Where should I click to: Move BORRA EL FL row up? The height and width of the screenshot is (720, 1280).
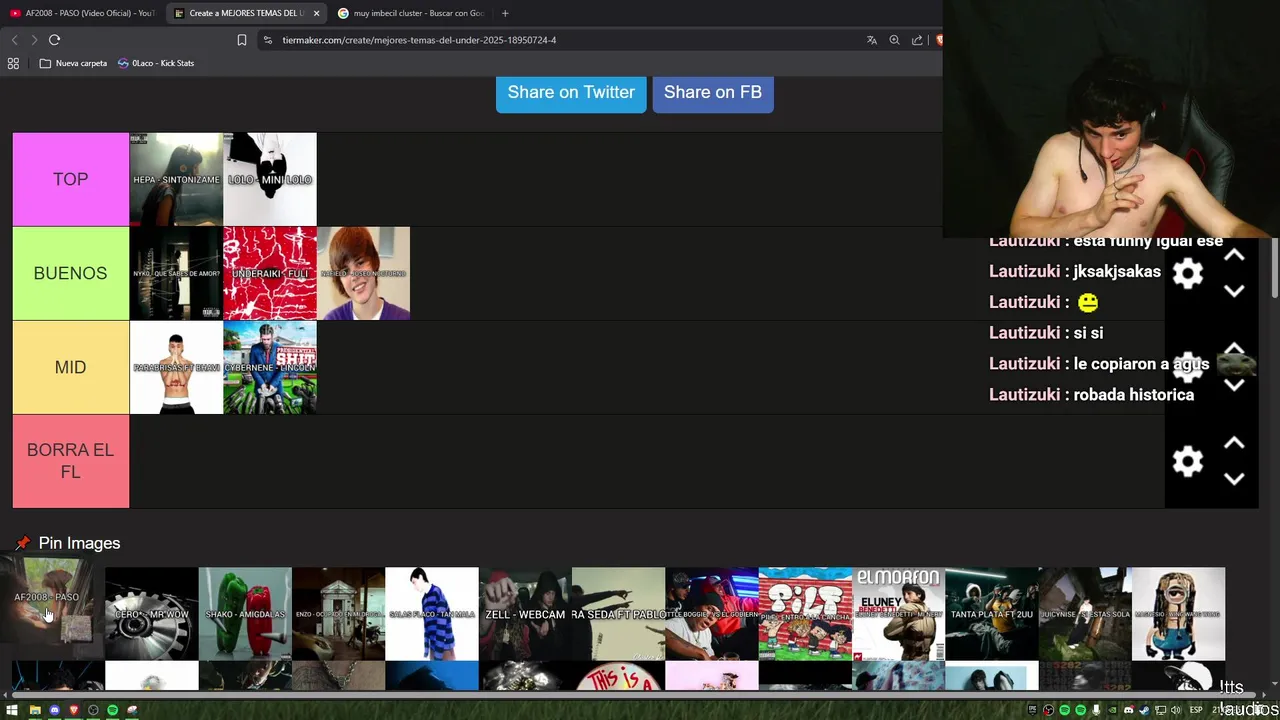1234,443
